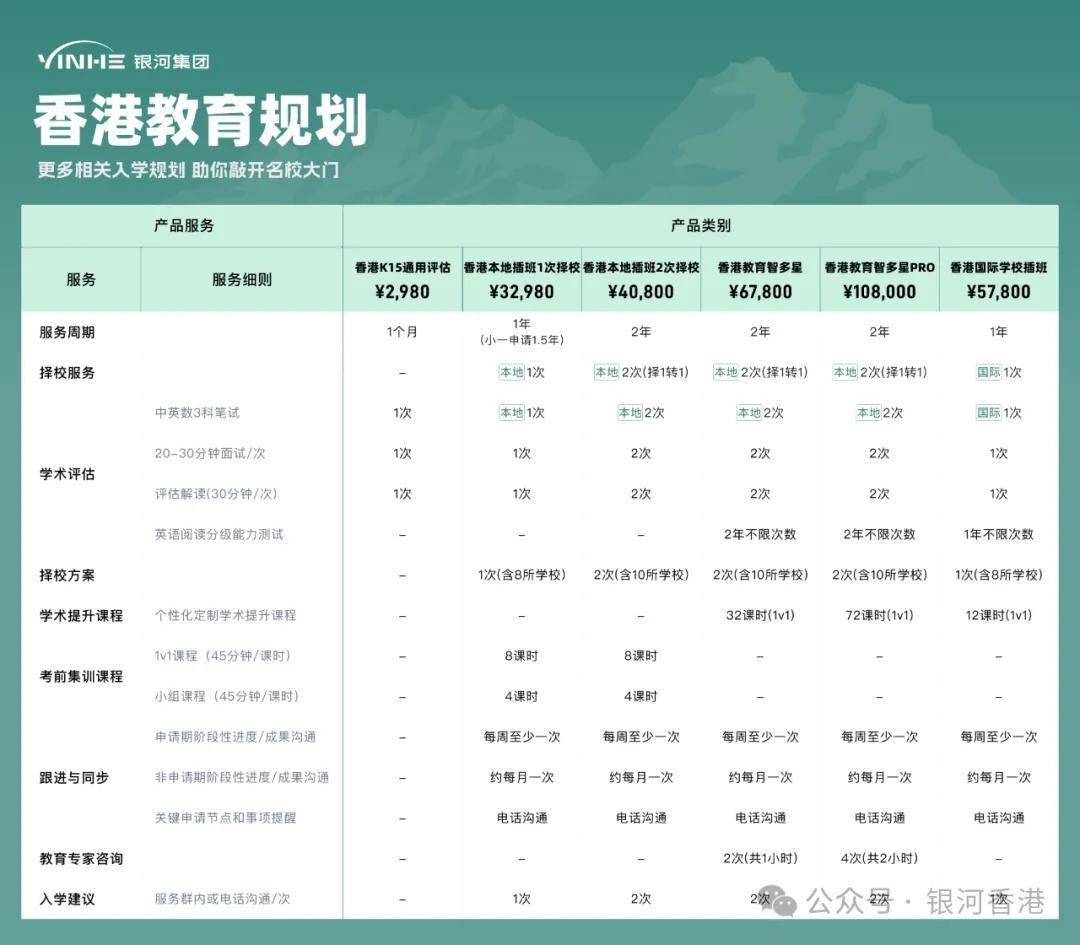Select the 香港本地插班1次择校 product heading
Viewport: 1080px width, 945px height.
(x=521, y=267)
